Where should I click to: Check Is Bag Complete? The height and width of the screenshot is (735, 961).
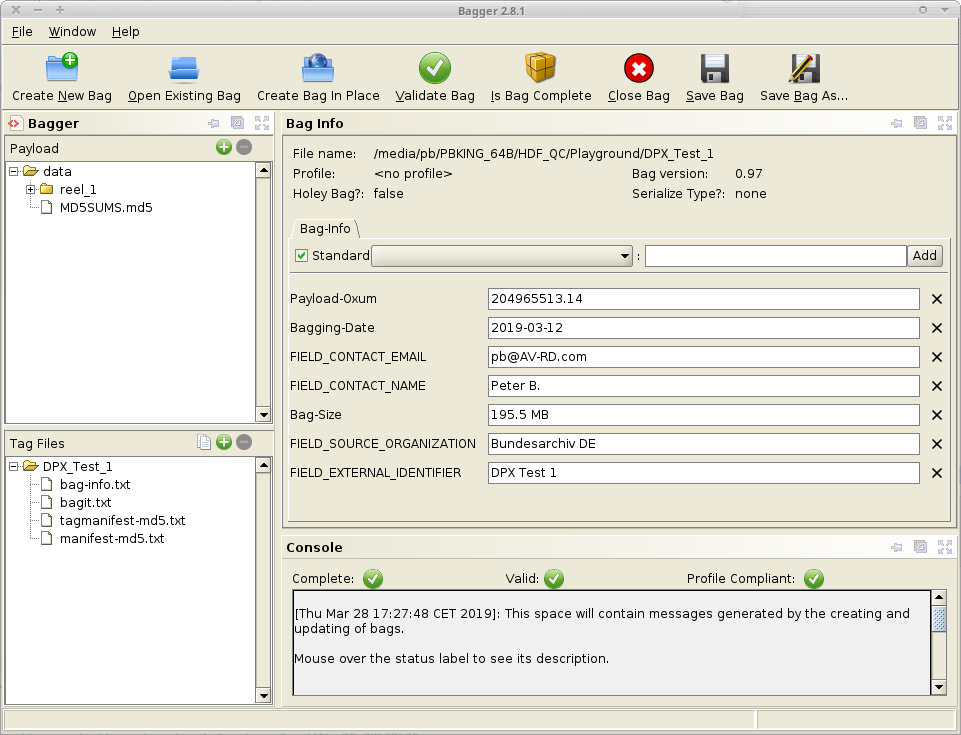(540, 69)
